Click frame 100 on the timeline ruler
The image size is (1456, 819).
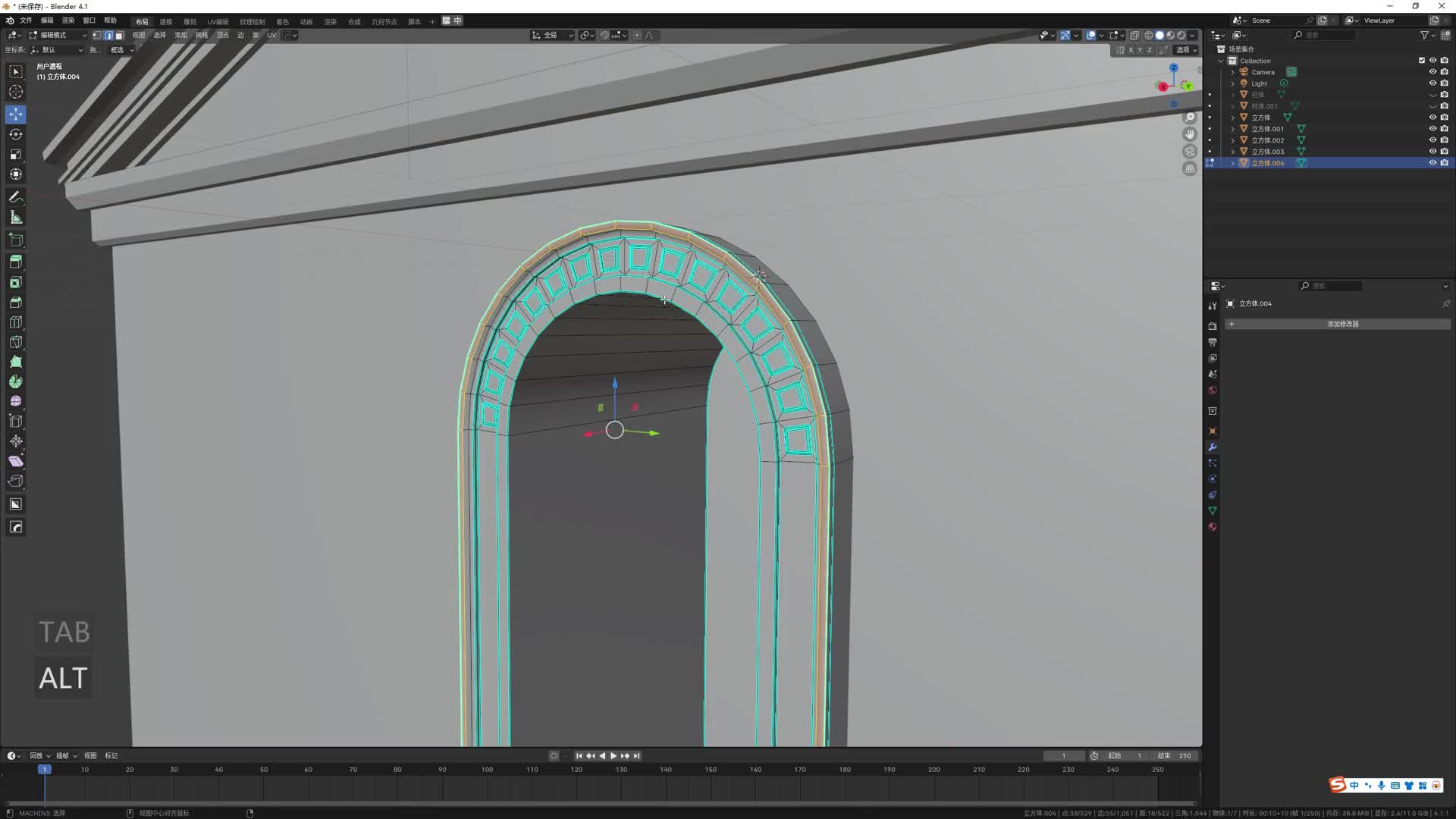487,769
